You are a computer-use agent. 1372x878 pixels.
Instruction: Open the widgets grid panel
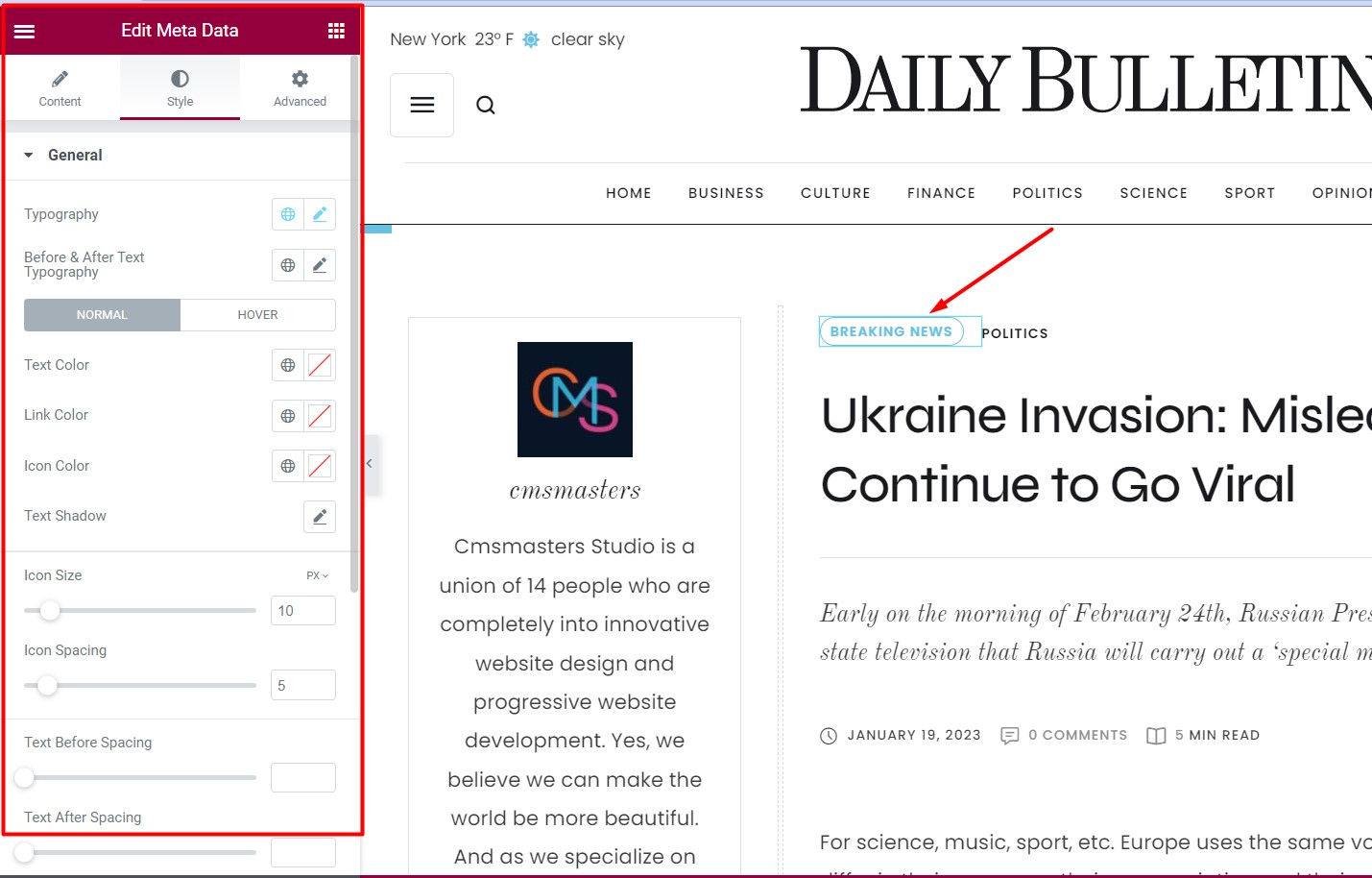point(336,31)
